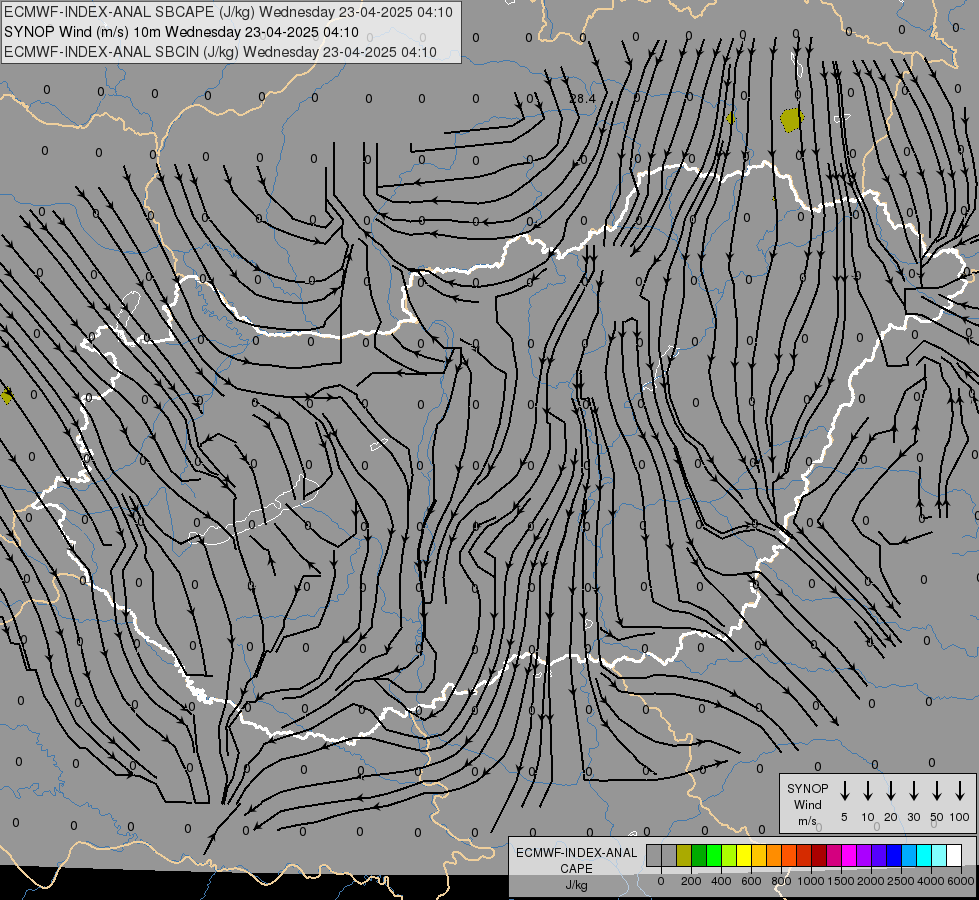979x900 pixels.
Task: Click the CAPE word in the legend
Action: (576, 869)
